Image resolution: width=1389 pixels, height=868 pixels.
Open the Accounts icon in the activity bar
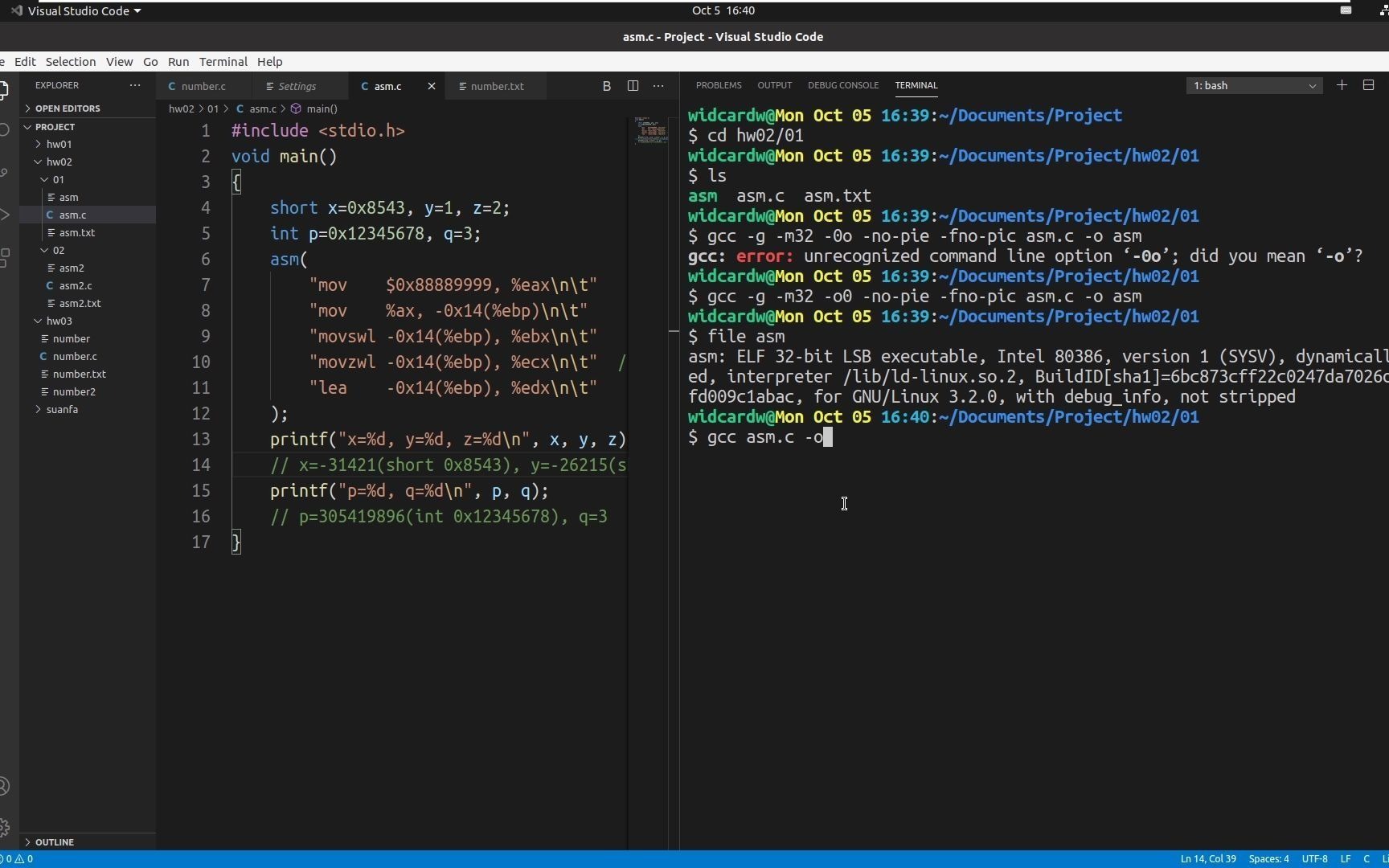[5, 786]
